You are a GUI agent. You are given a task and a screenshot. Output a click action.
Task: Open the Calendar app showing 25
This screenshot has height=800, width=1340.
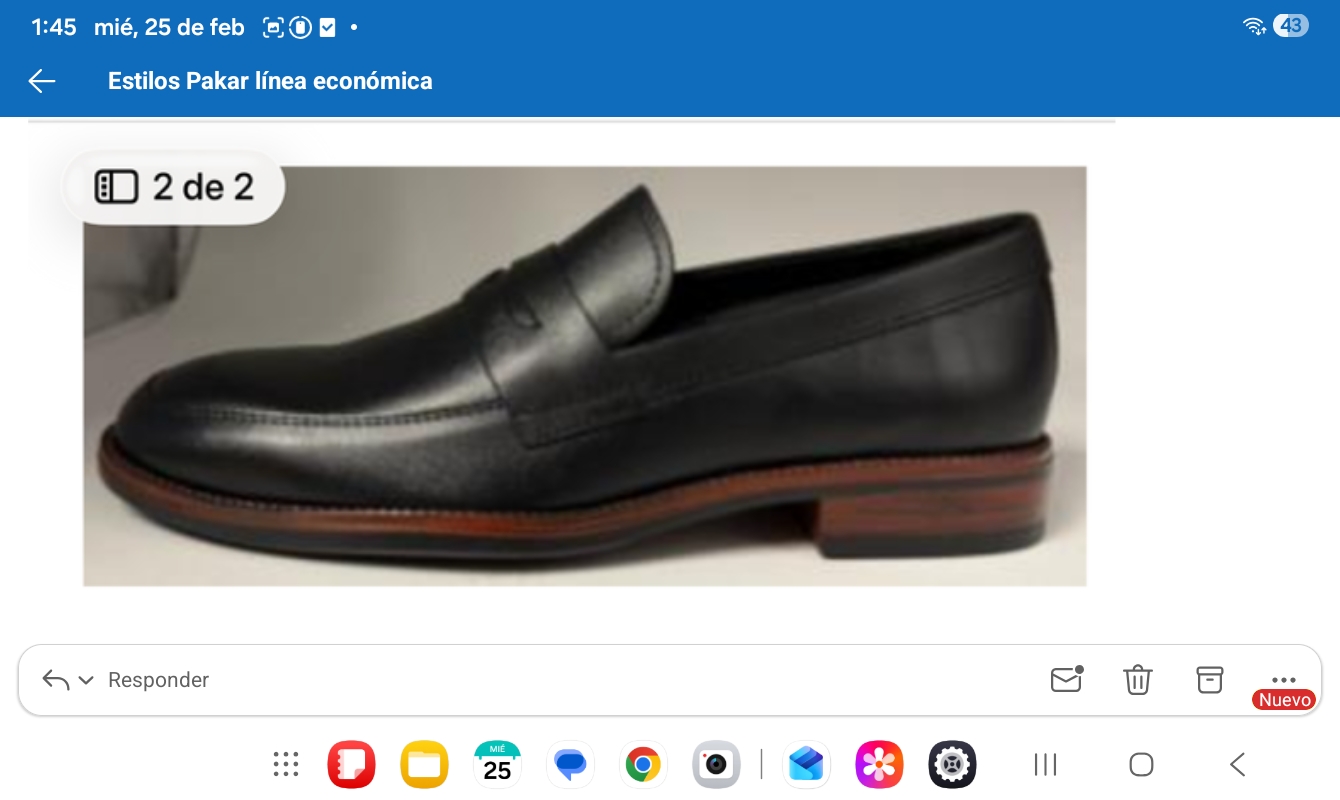[x=497, y=765]
